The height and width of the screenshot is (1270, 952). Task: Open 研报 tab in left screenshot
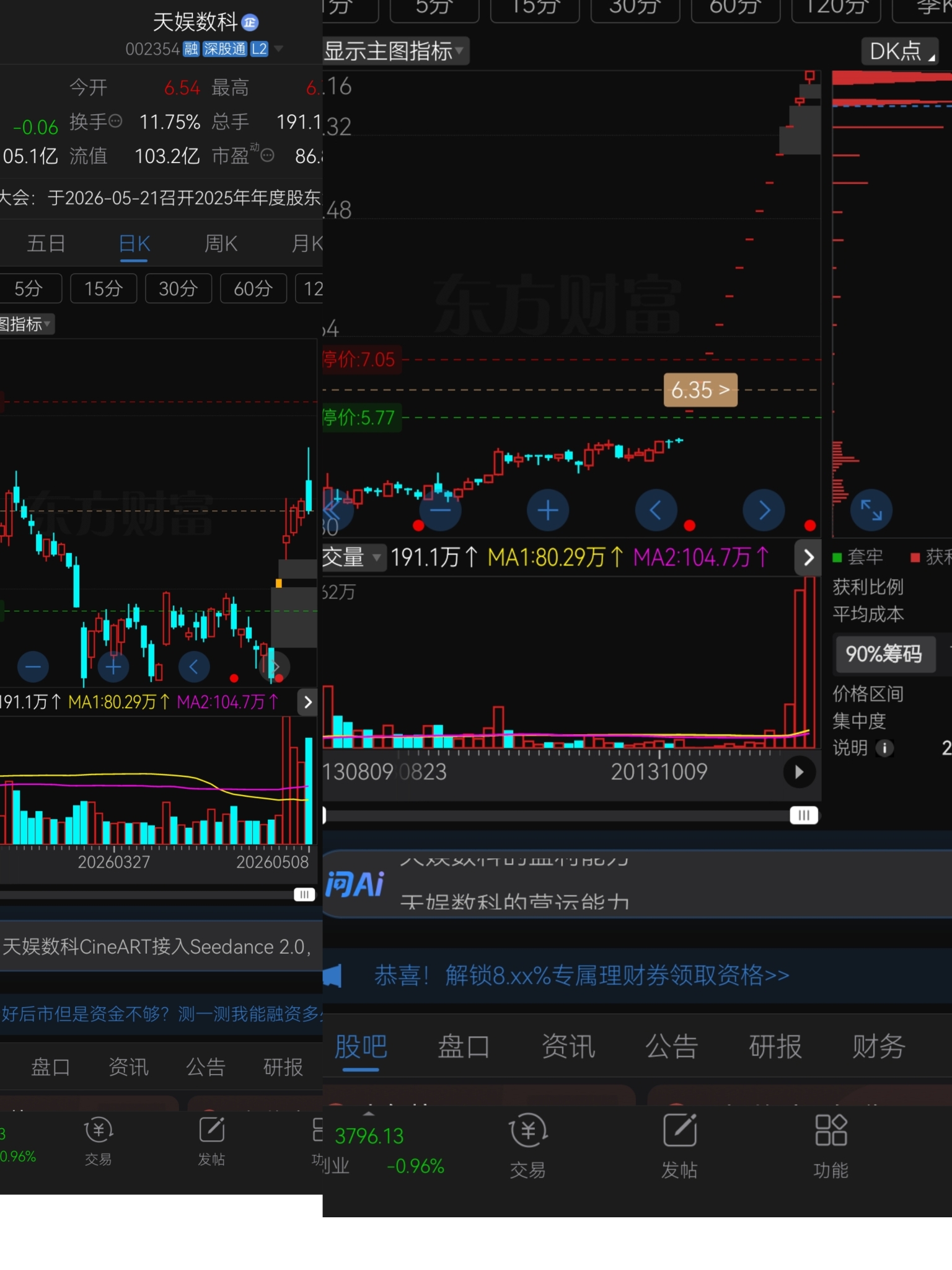[283, 1067]
